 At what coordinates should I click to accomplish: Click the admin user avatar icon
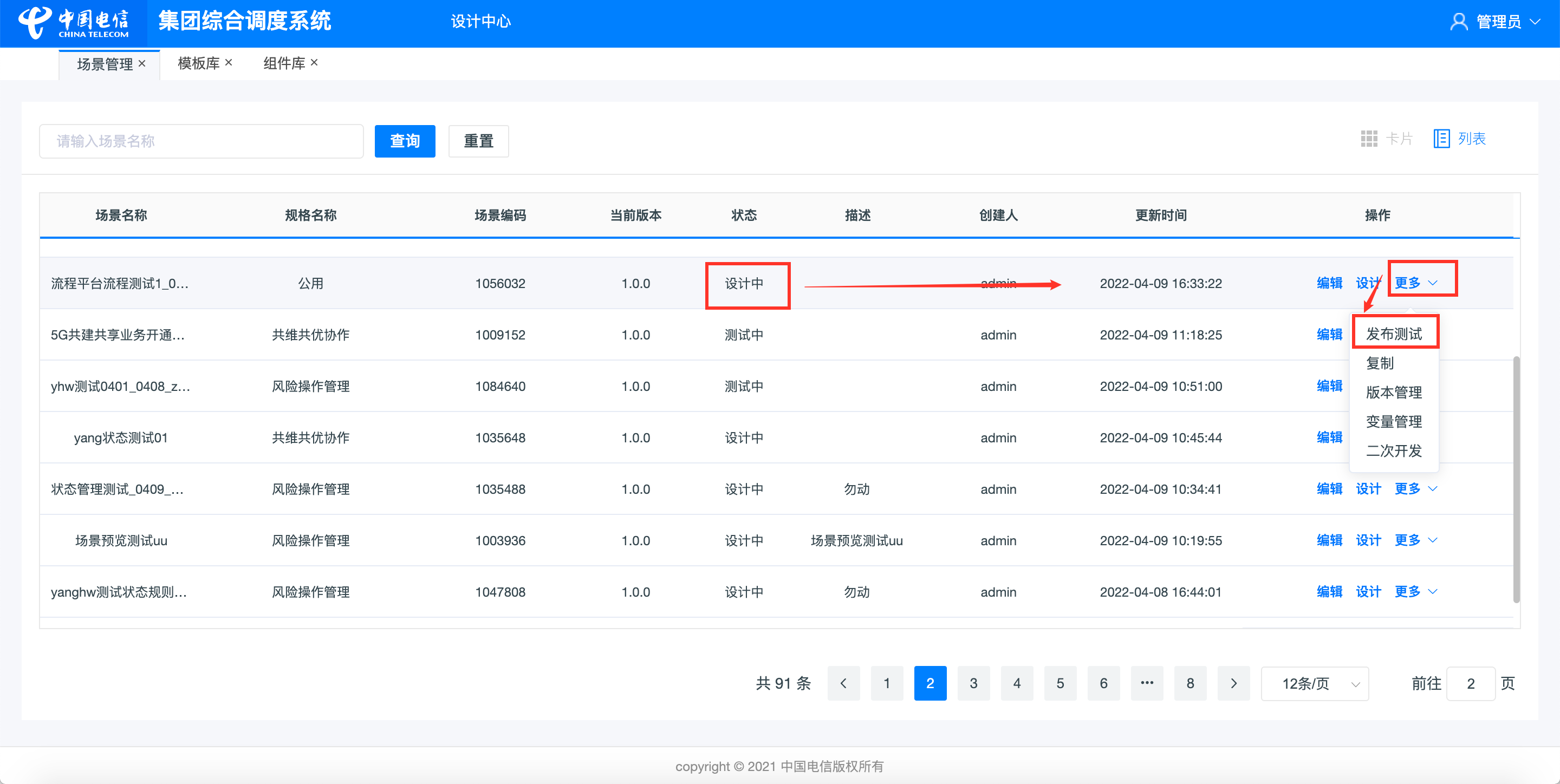tap(1458, 22)
